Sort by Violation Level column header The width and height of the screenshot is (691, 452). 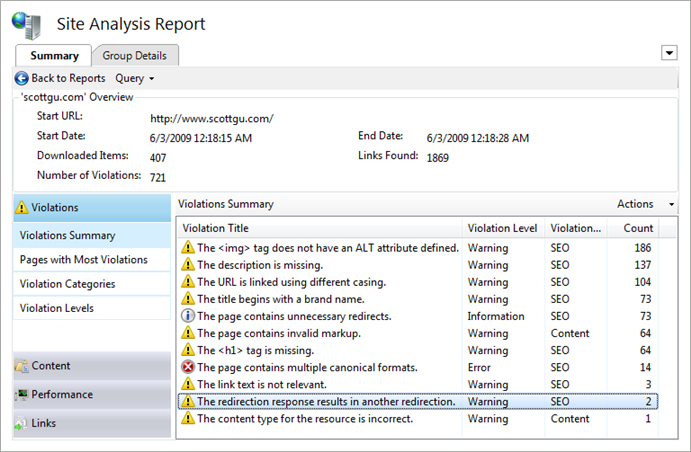(x=503, y=228)
